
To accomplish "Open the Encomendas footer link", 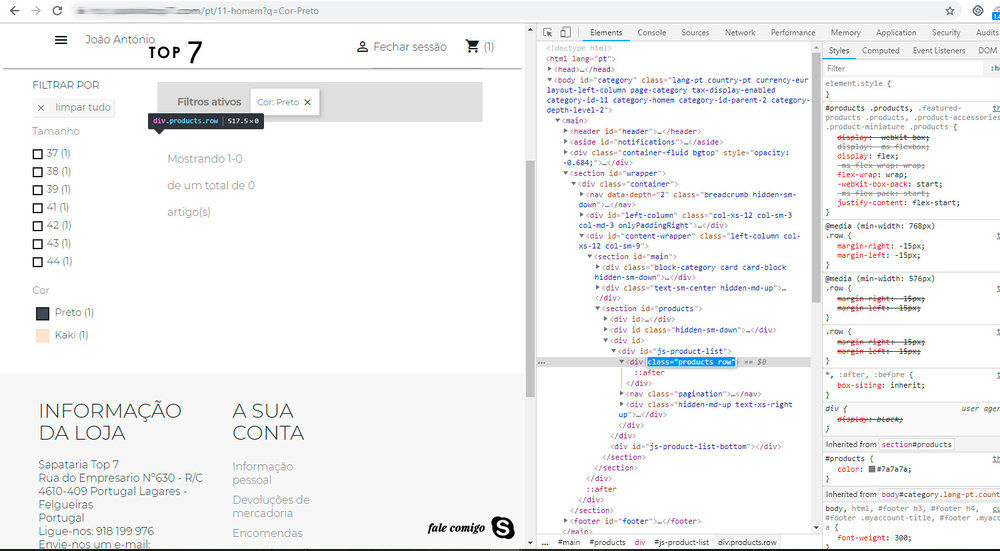I will 267,533.
